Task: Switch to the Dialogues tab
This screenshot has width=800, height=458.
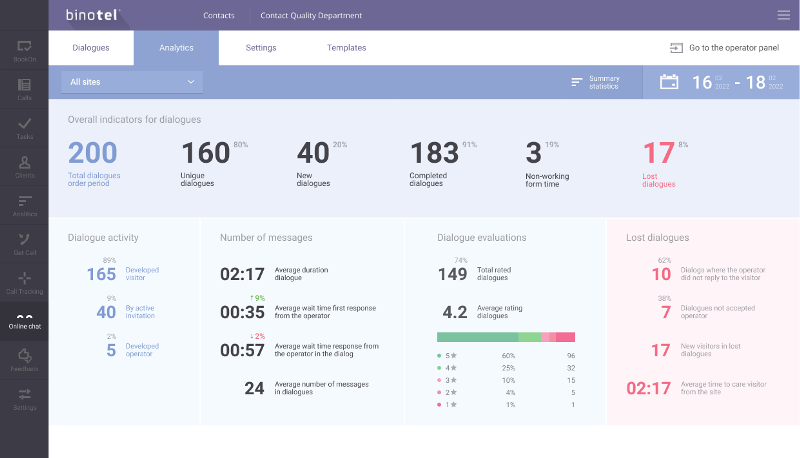Action: tap(91, 48)
